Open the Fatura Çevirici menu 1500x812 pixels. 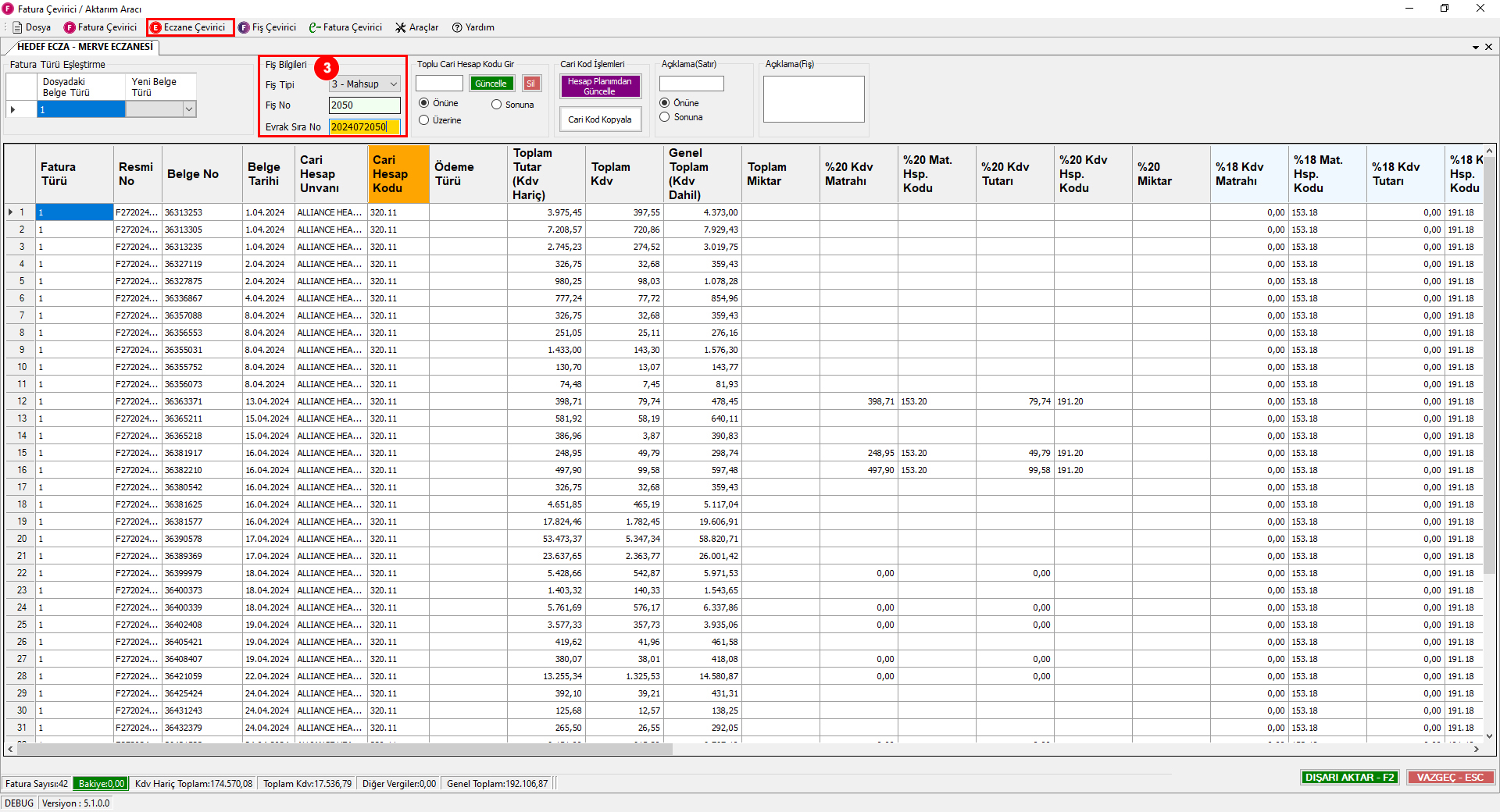point(100,27)
